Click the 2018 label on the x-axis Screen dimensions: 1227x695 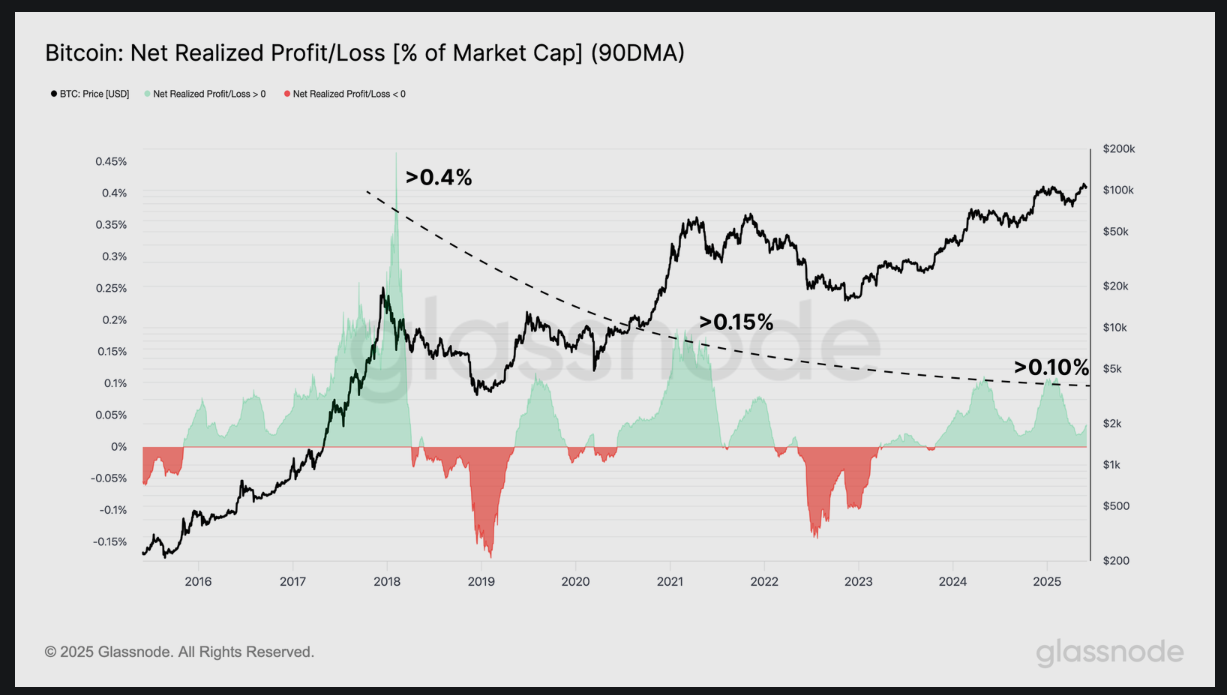(387, 580)
